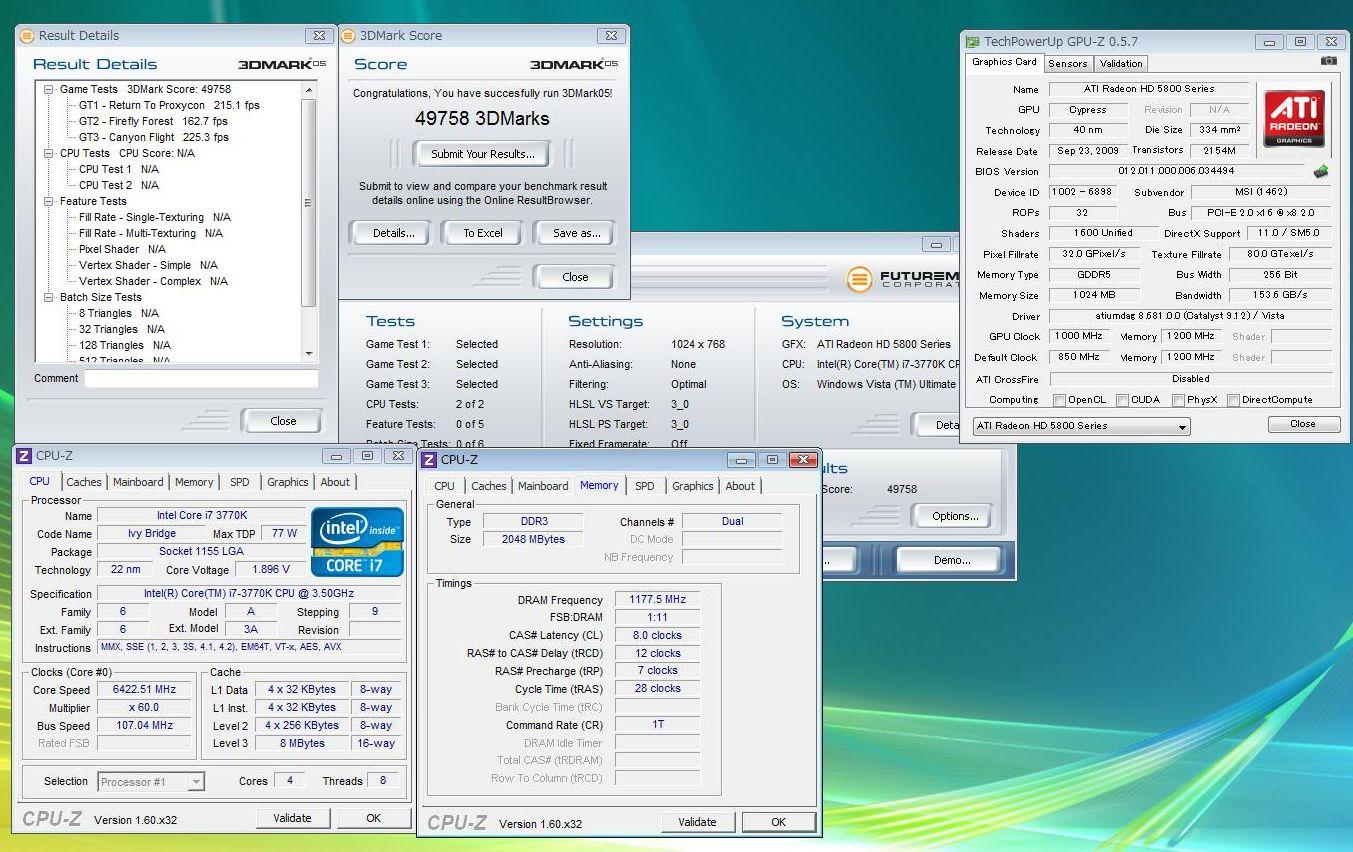Screen dimensions: 1353x852
Task: Open Graphics tab in Memory CPU-Z window
Action: pos(693,486)
